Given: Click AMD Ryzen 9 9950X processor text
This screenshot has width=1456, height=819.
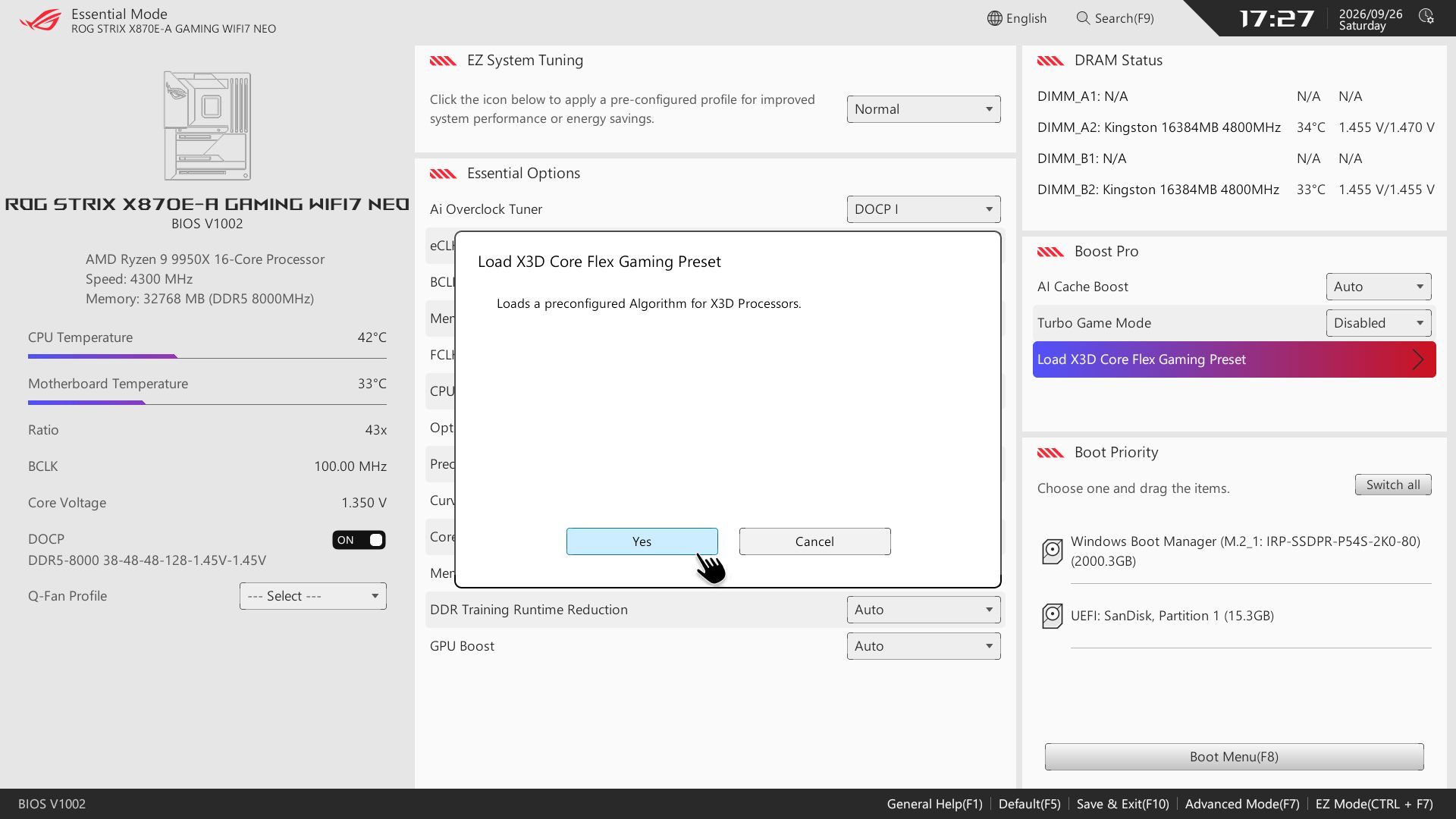Looking at the screenshot, I should 205,259.
